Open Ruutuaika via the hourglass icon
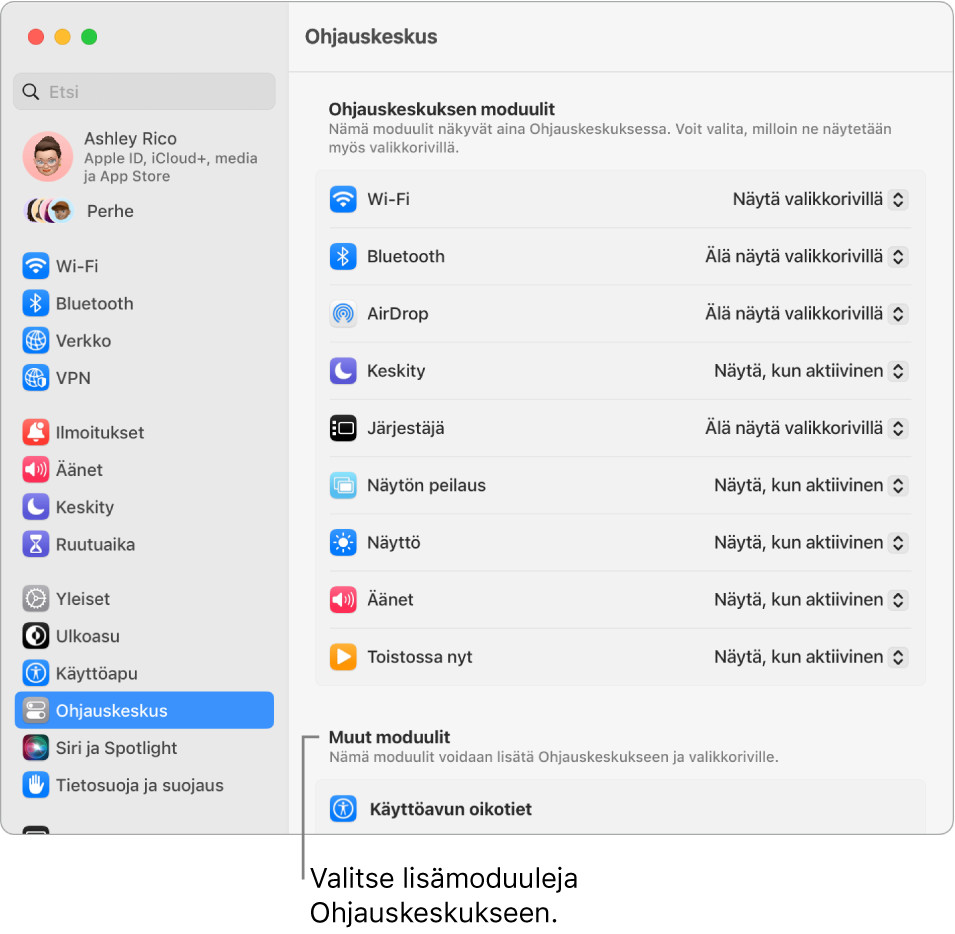Image resolution: width=955 pixels, height=934 pixels. (x=37, y=543)
